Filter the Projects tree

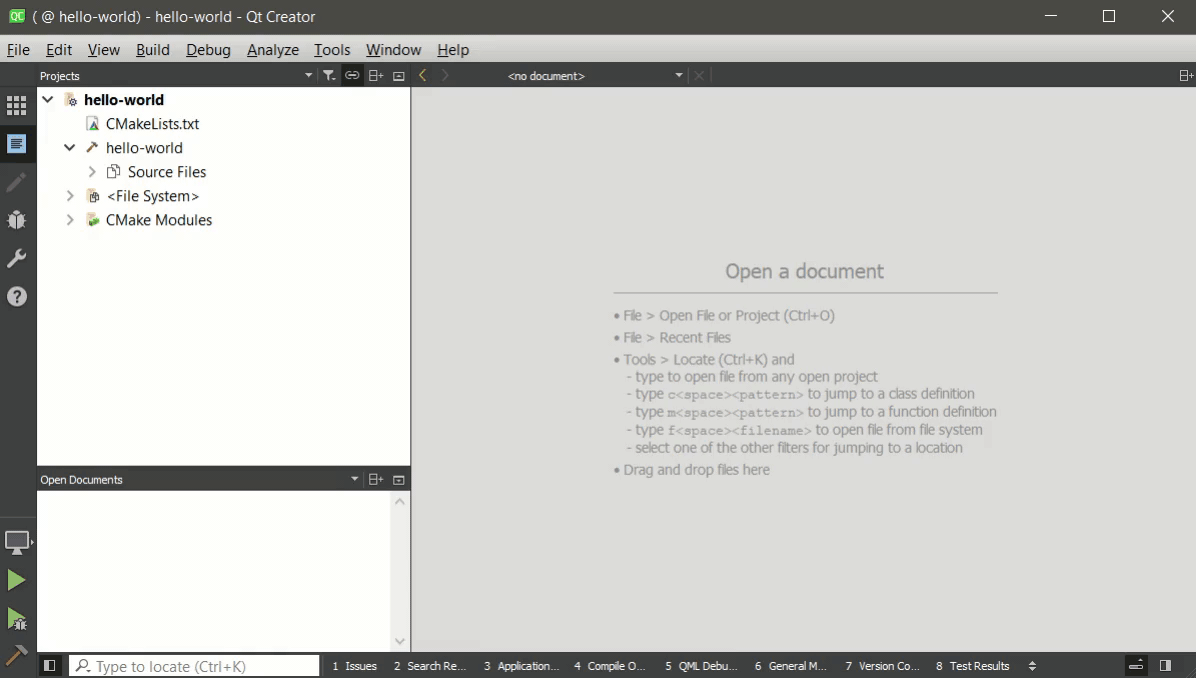[x=329, y=76]
